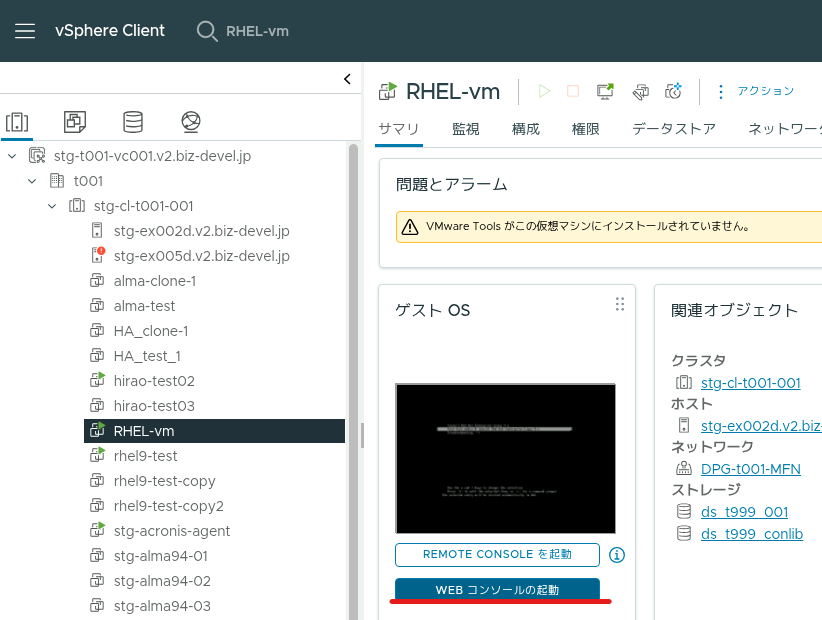822x620 pixels.
Task: Open the stg-cl-t001-001 cluster link
Action: point(750,383)
